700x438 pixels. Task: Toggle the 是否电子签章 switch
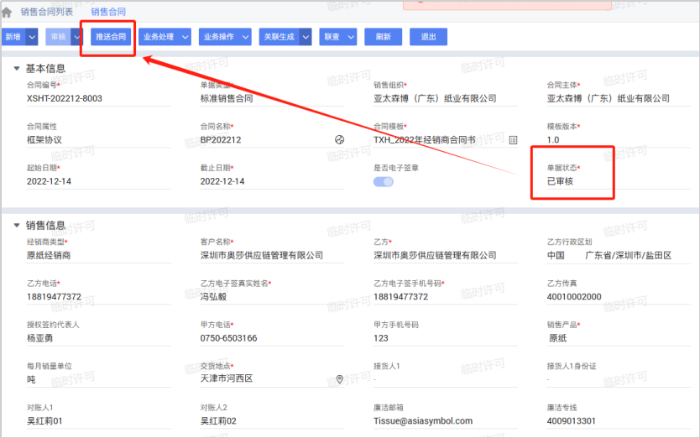[x=383, y=182]
